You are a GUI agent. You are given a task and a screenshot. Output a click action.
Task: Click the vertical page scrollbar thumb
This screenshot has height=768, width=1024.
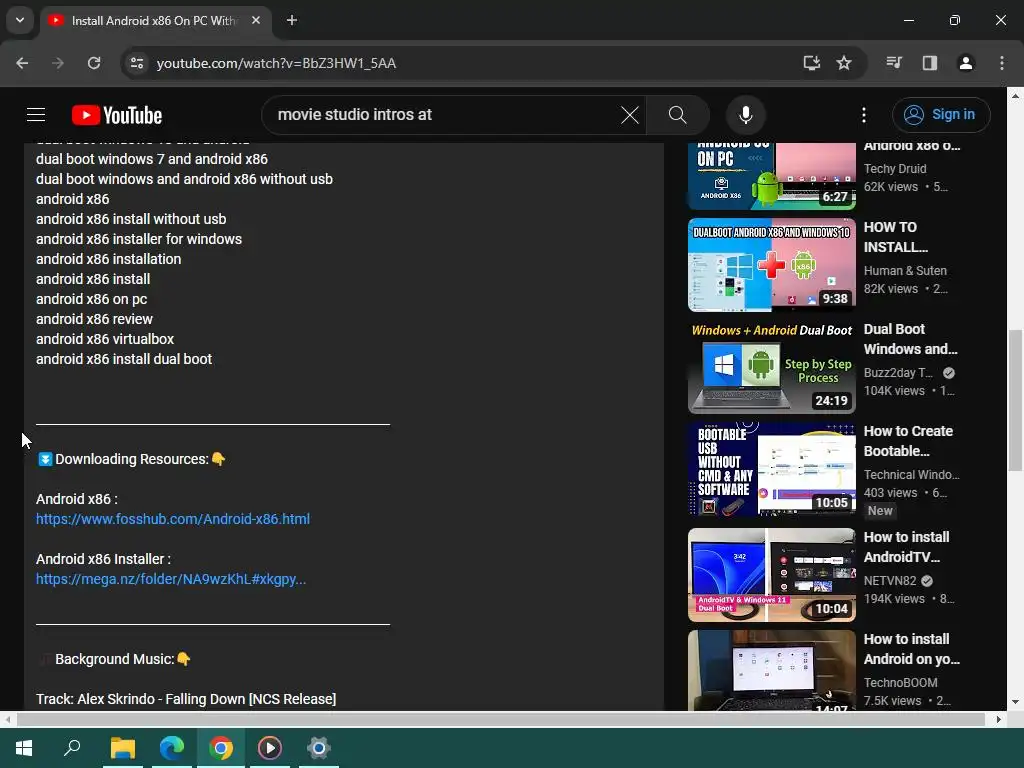[x=1015, y=400]
